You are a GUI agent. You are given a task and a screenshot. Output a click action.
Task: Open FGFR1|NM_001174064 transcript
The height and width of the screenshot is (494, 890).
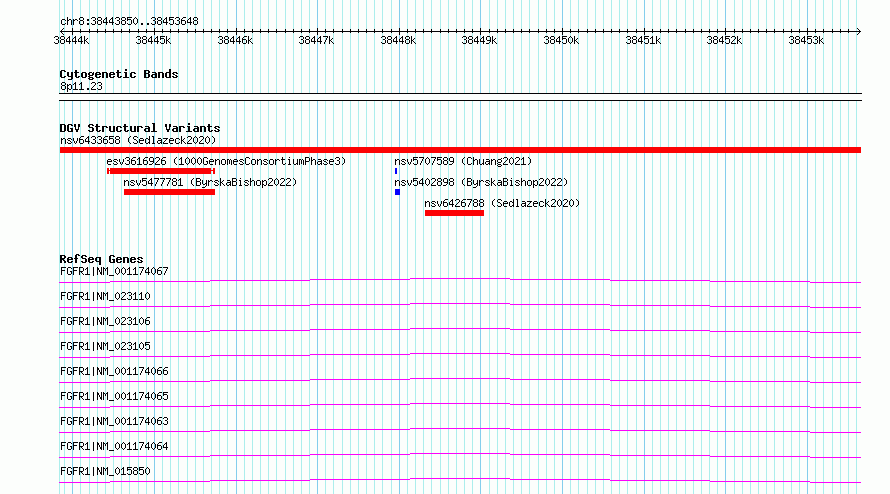pyautogui.click(x=114, y=446)
